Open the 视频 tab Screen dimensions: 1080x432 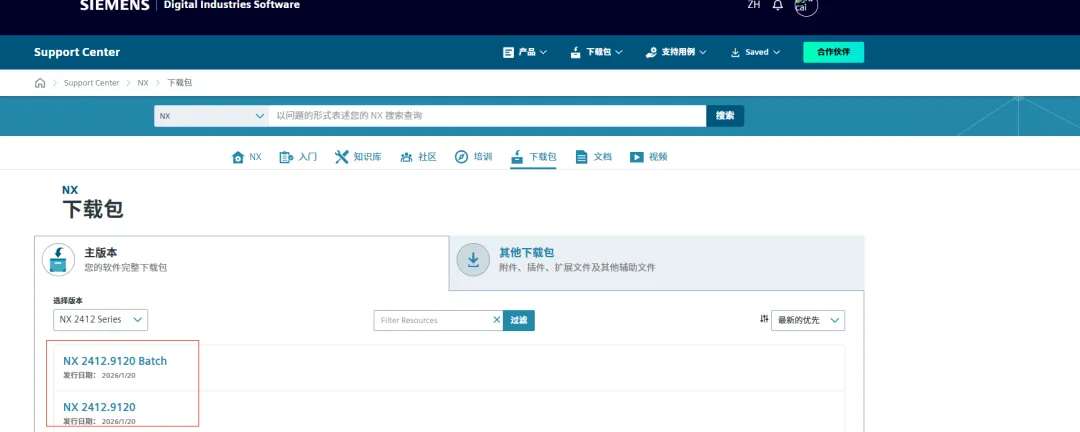(x=648, y=157)
